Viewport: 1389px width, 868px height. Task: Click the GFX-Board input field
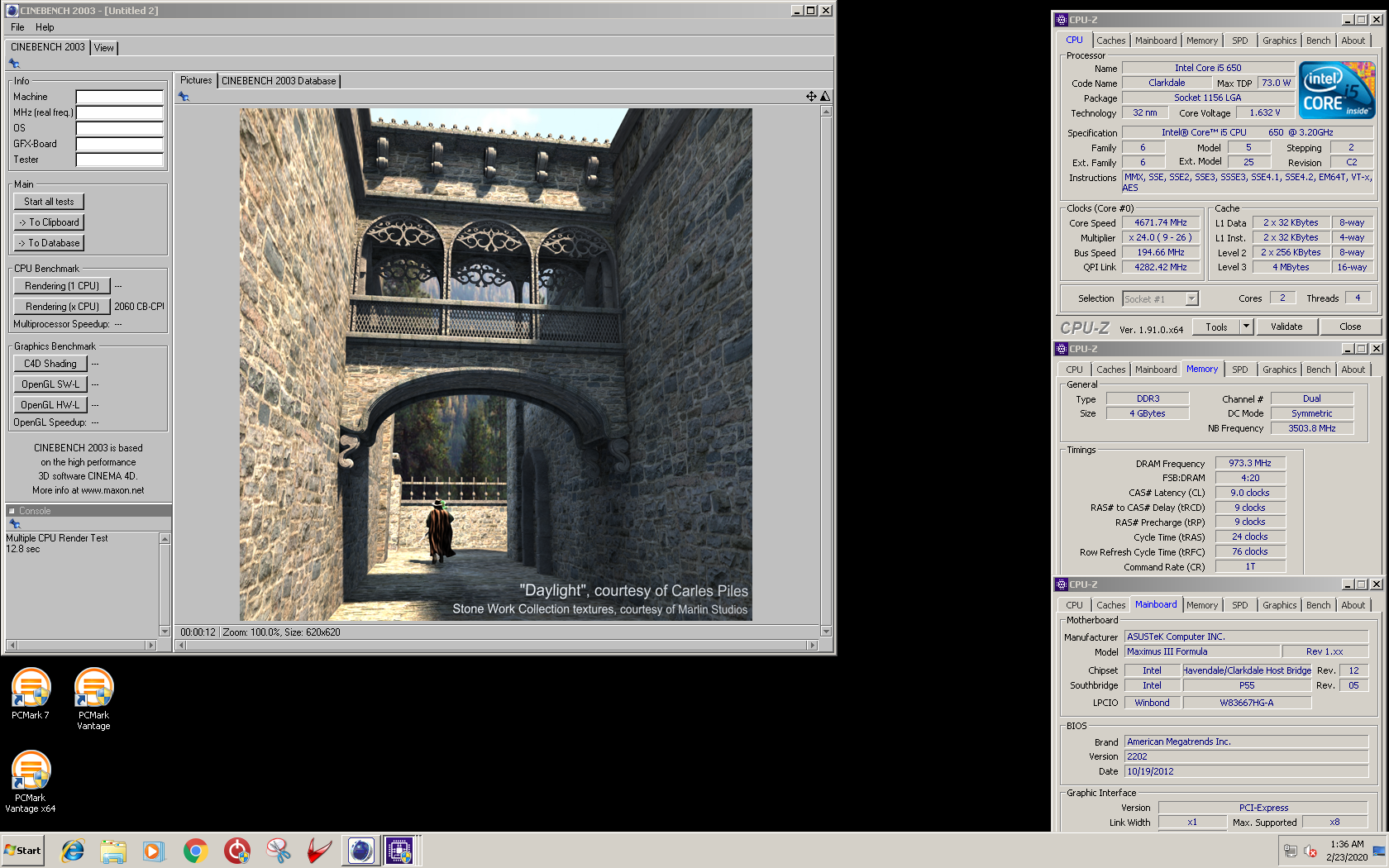120,144
